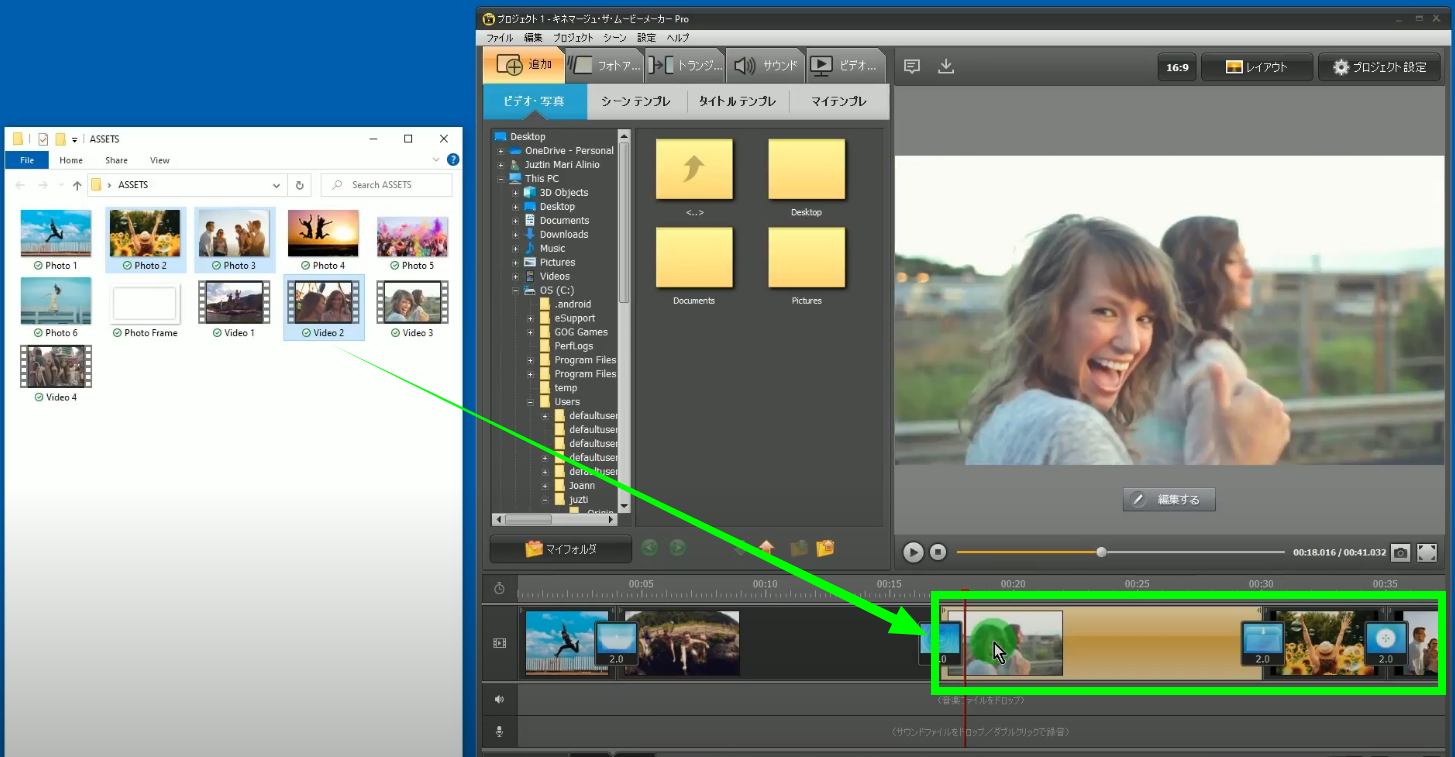The image size is (1455, 757).
Task: Collapse the Users folder in tree
Action: click(x=530, y=402)
